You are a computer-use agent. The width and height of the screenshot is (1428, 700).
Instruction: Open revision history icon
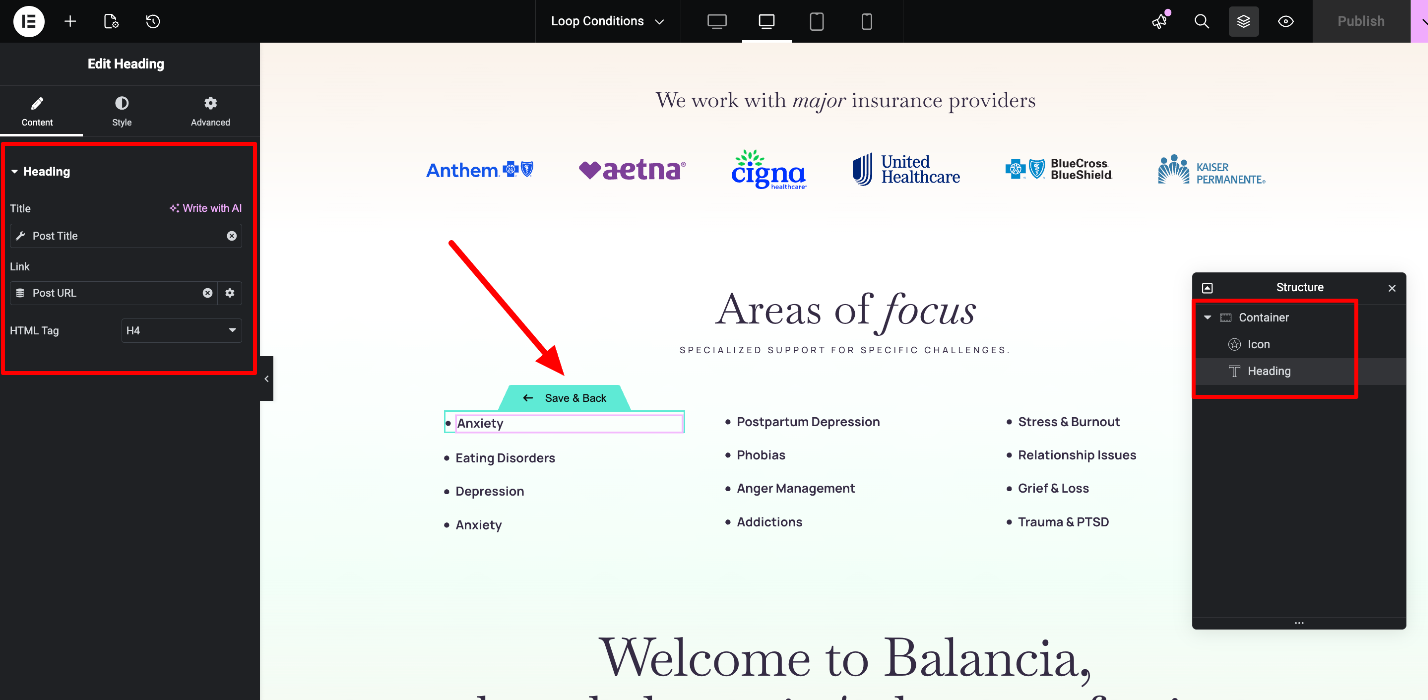tap(152, 21)
